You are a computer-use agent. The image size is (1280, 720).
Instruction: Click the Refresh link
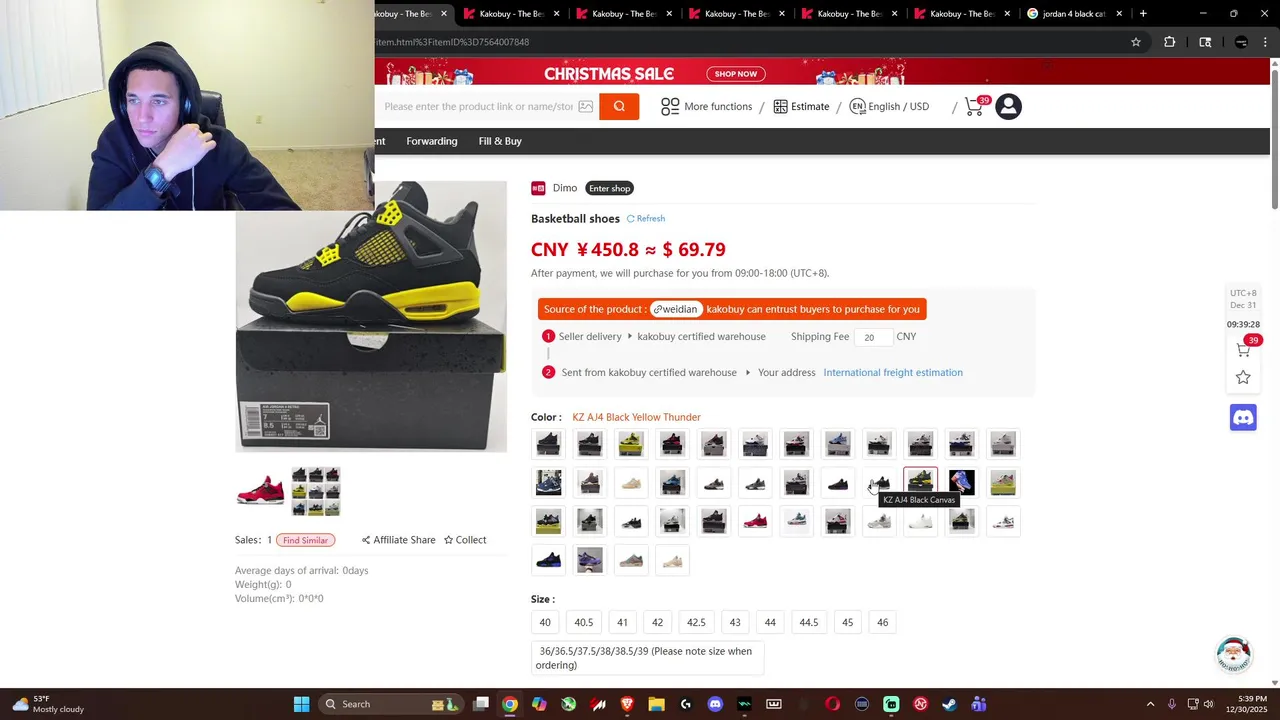650,218
